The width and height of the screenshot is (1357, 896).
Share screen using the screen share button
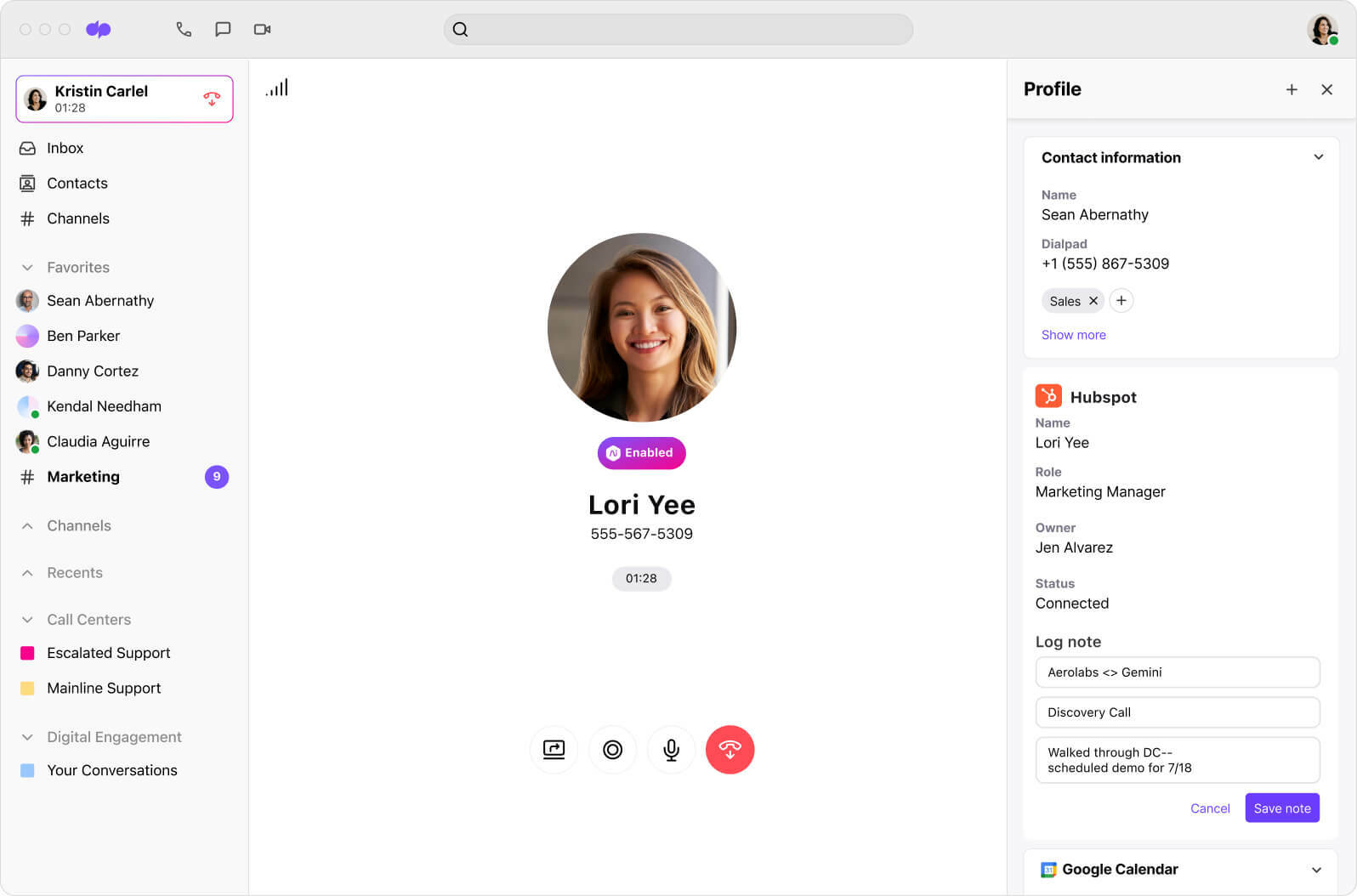click(554, 750)
